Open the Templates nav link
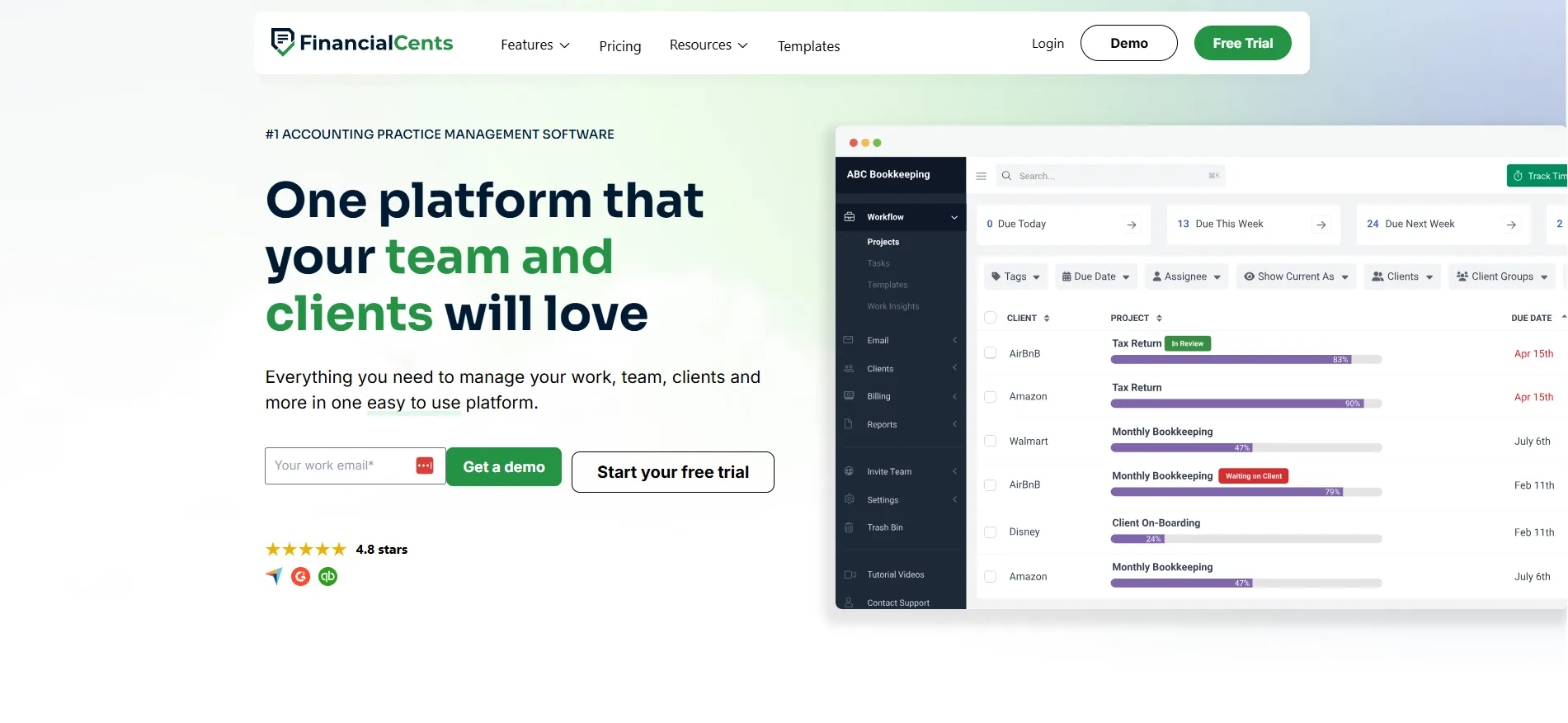This screenshot has width=1568, height=723. point(808,46)
